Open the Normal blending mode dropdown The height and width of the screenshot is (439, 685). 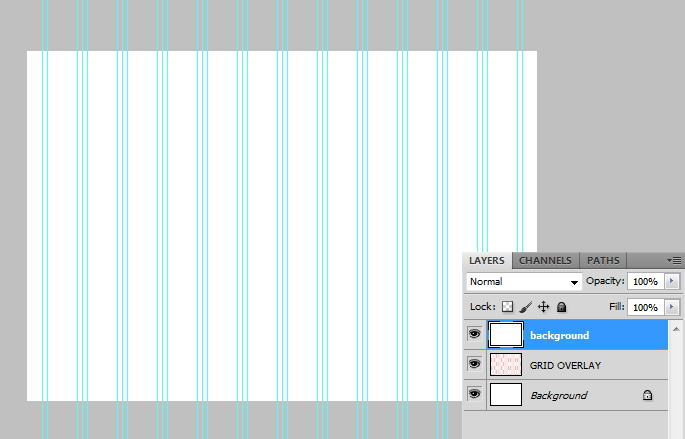point(524,282)
